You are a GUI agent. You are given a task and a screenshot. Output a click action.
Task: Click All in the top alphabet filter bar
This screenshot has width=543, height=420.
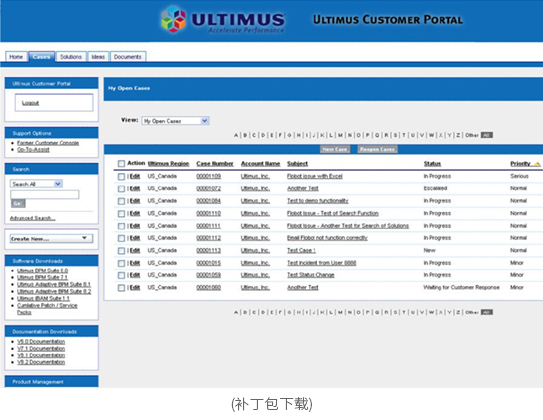point(487,135)
